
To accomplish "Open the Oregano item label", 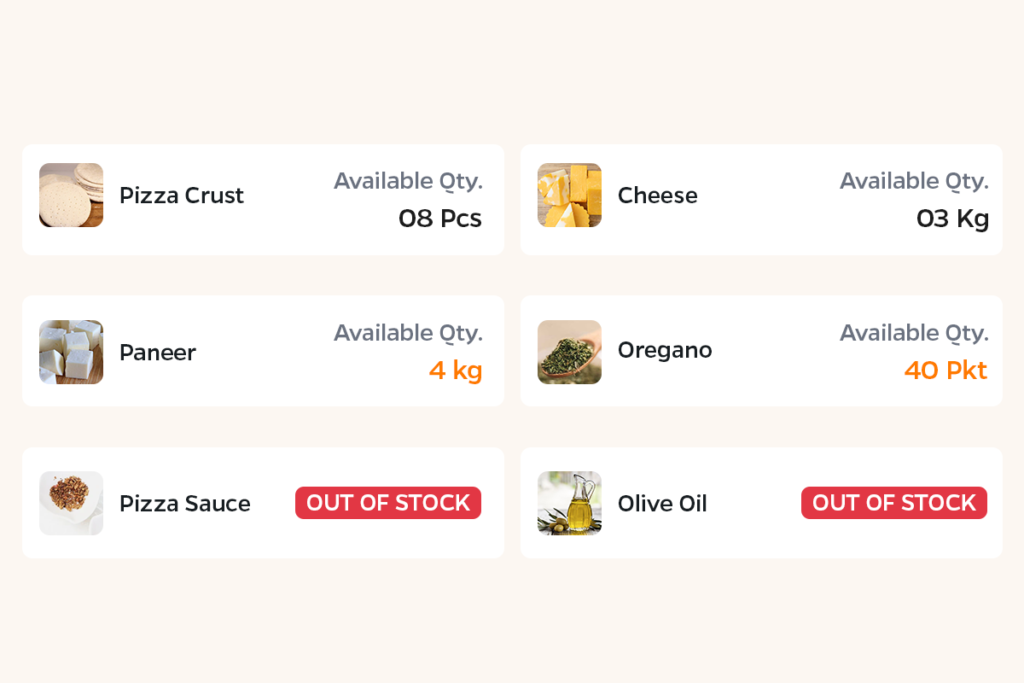I will click(665, 351).
